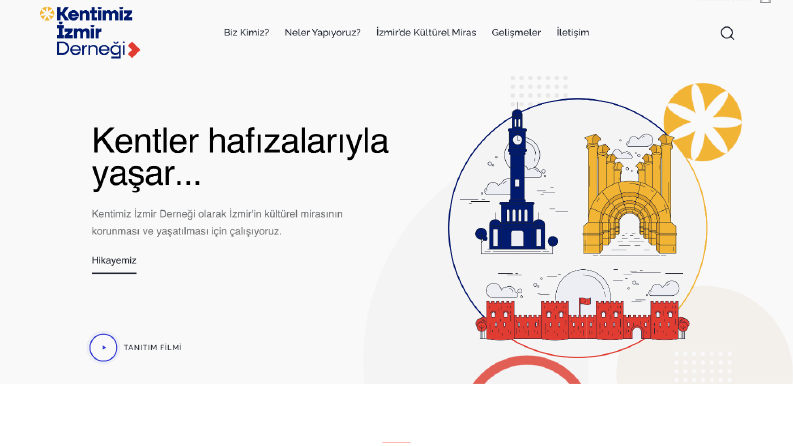The height and width of the screenshot is (446, 793).
Task: Go to the Gelişmeler page
Action: point(516,32)
